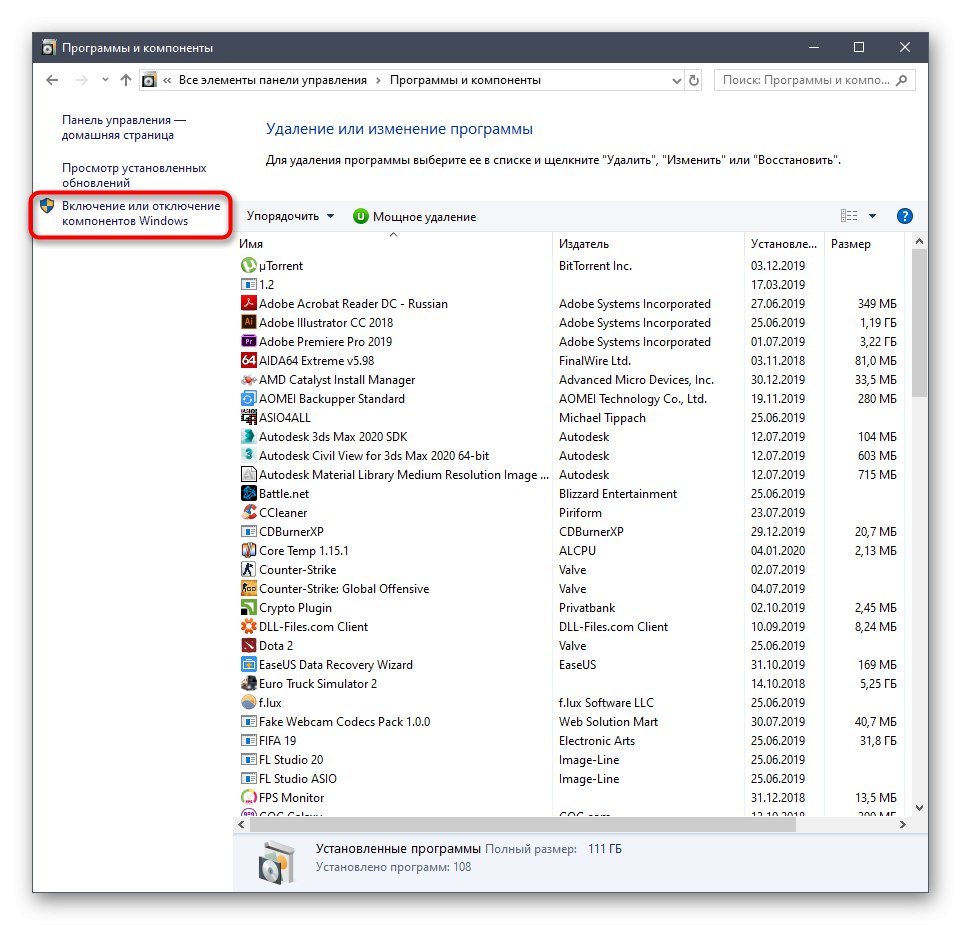961x925 pixels.
Task: Change view with the view icon button
Action: coord(849,216)
